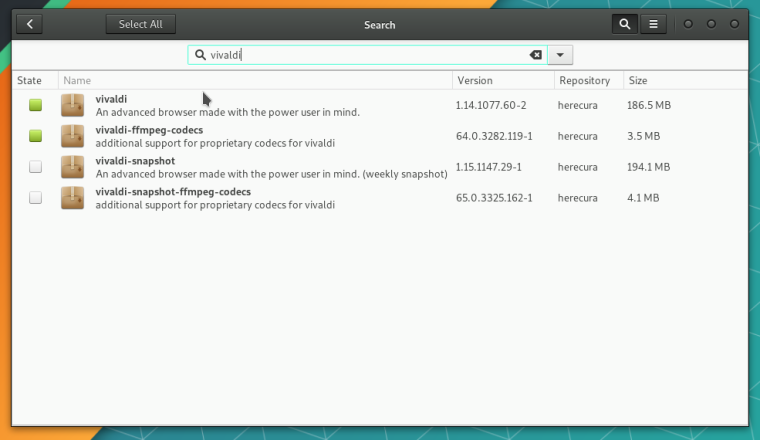Click the vivaldi-snapshot package icon
The image size is (760, 440).
72,167
